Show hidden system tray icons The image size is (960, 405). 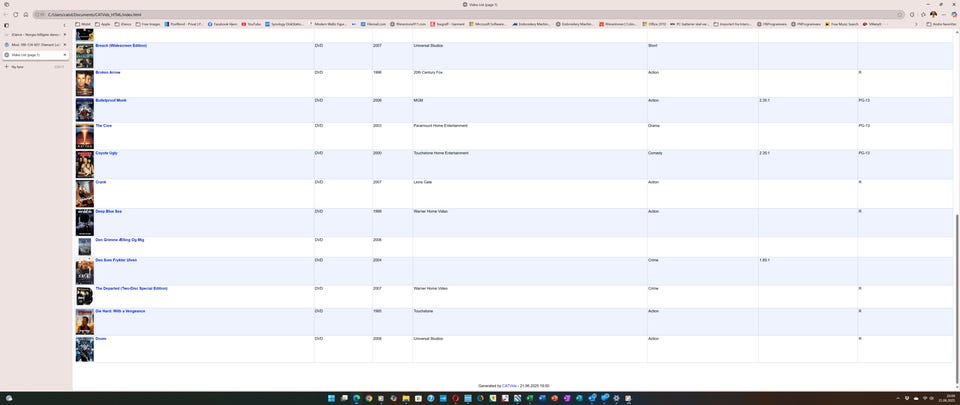pyautogui.click(x=898, y=398)
